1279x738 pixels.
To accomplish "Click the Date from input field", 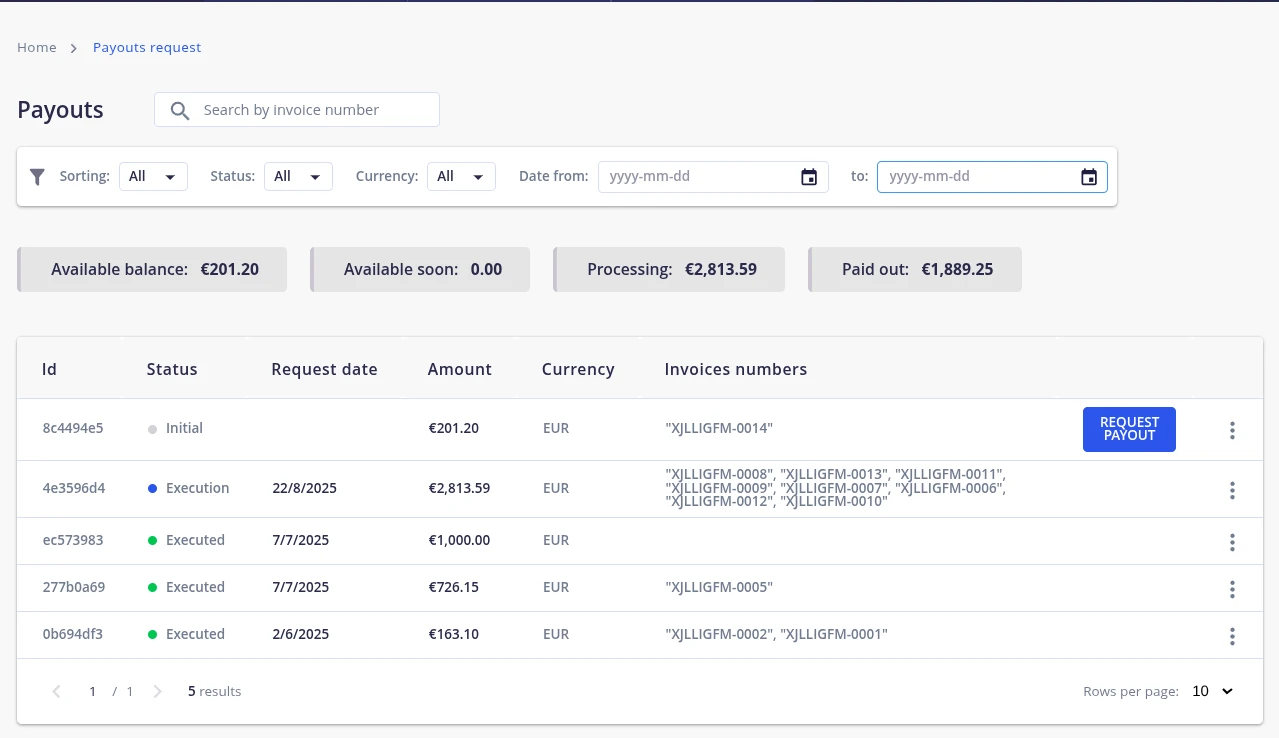I will [713, 177].
